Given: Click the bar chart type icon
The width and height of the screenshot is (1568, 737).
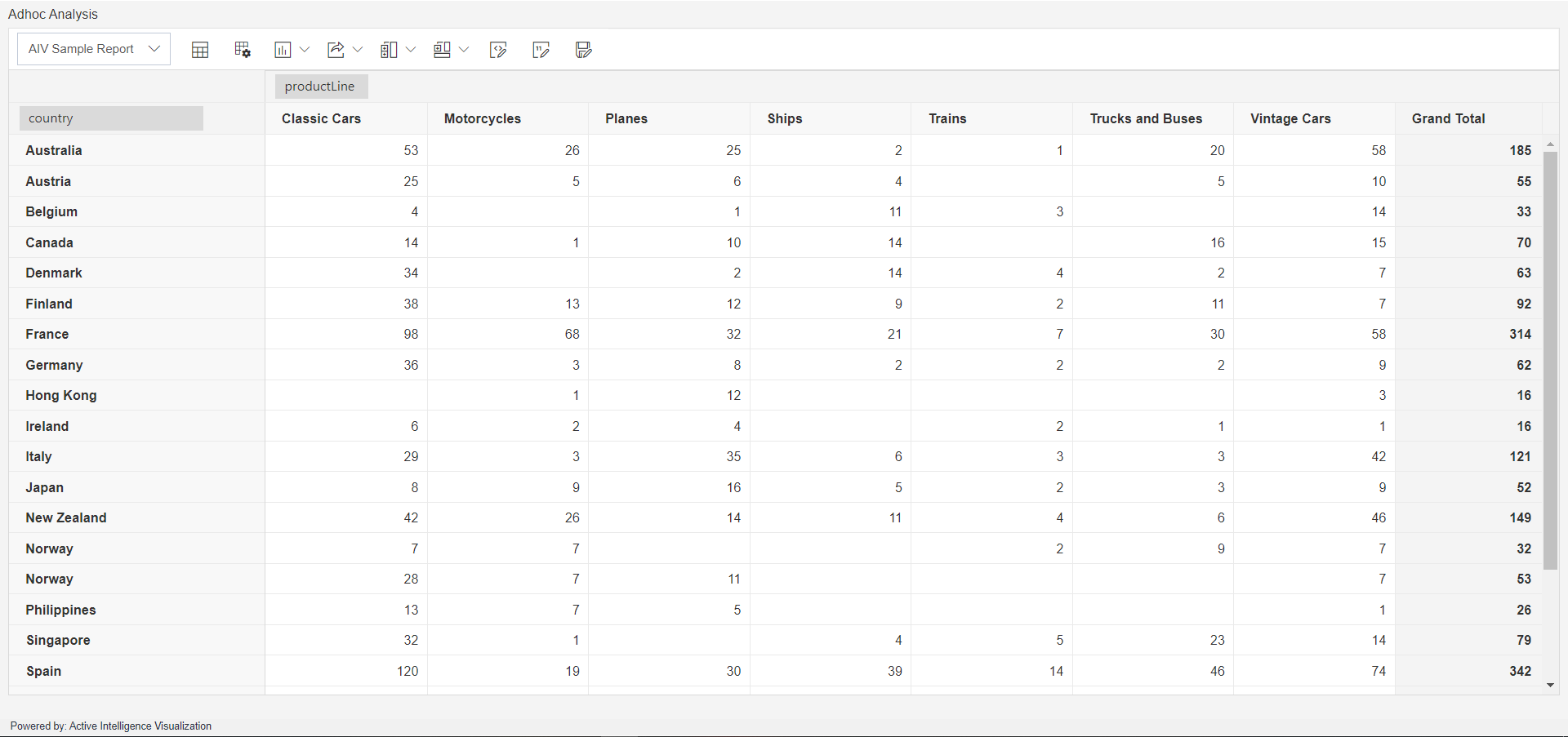Looking at the screenshot, I should pos(283,50).
